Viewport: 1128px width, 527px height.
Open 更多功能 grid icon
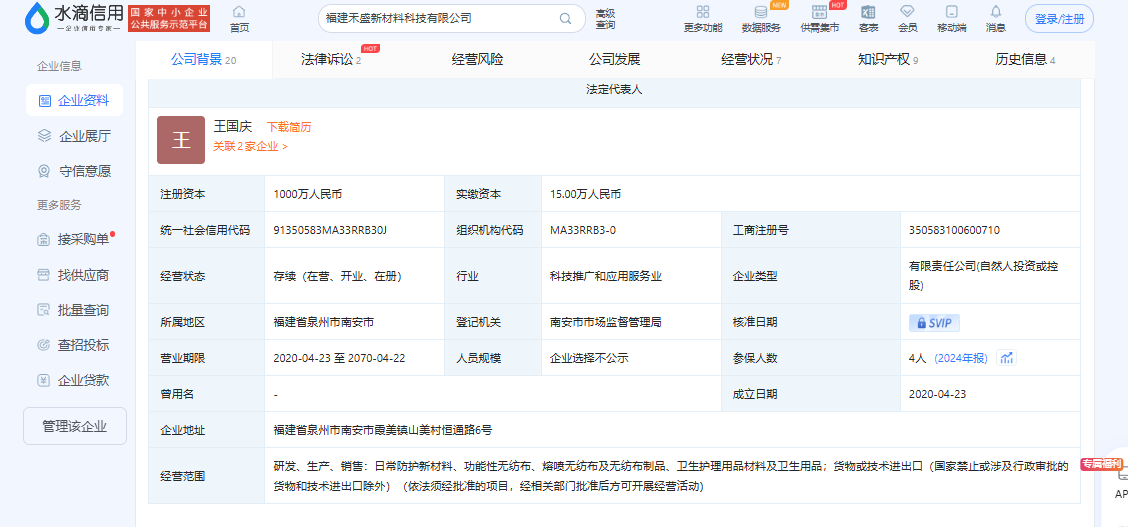pos(702,12)
